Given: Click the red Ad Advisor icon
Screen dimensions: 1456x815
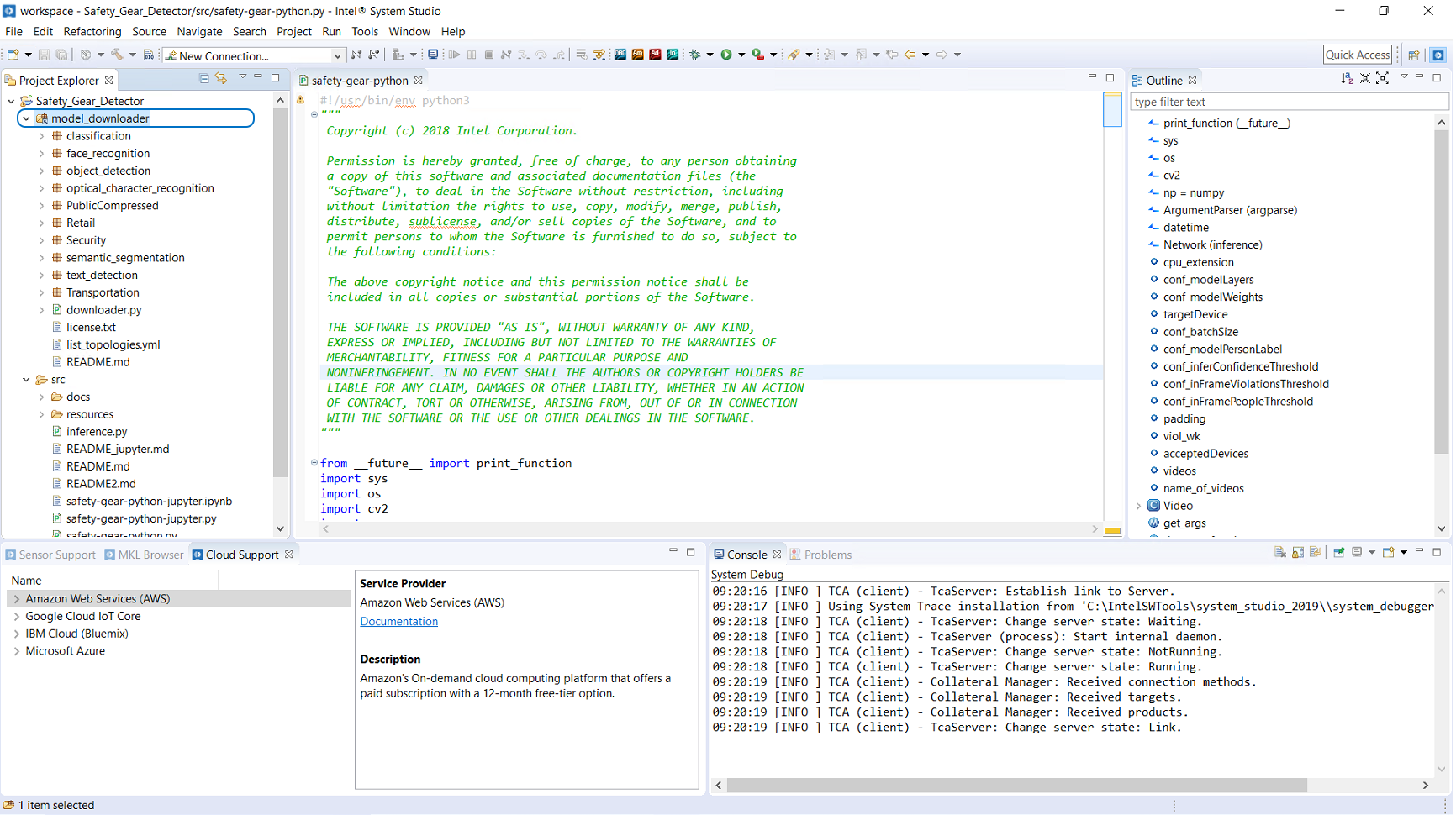Looking at the screenshot, I should (x=655, y=55).
